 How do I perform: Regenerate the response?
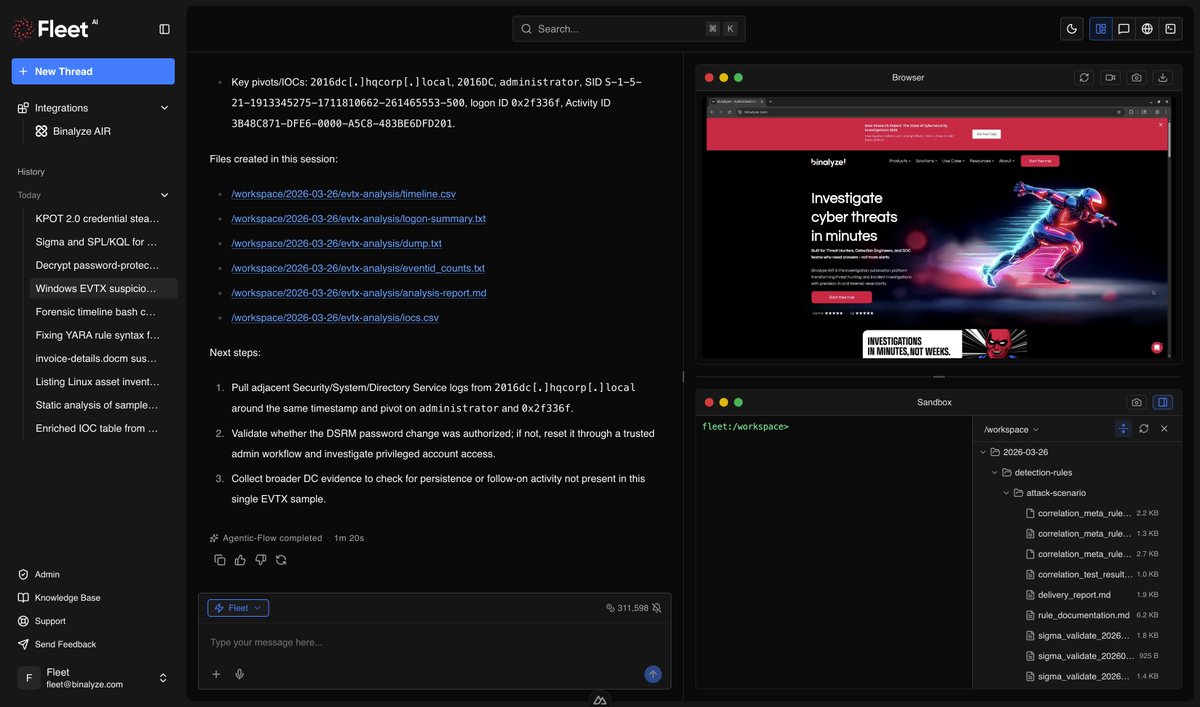pos(281,560)
